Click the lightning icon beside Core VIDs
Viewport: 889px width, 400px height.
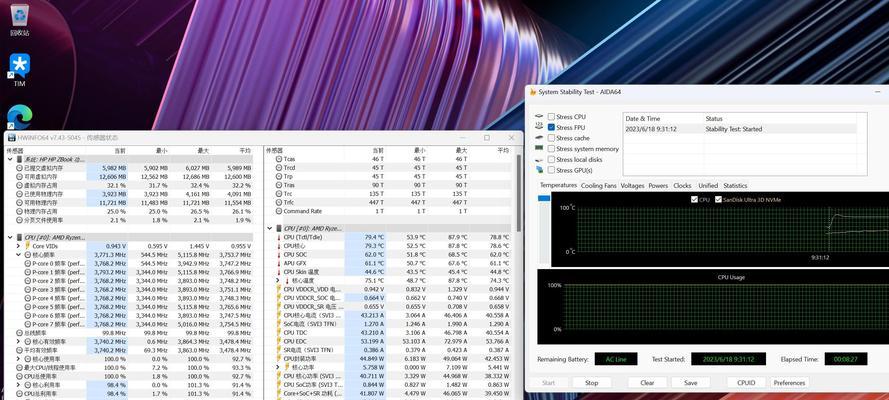pos(27,246)
